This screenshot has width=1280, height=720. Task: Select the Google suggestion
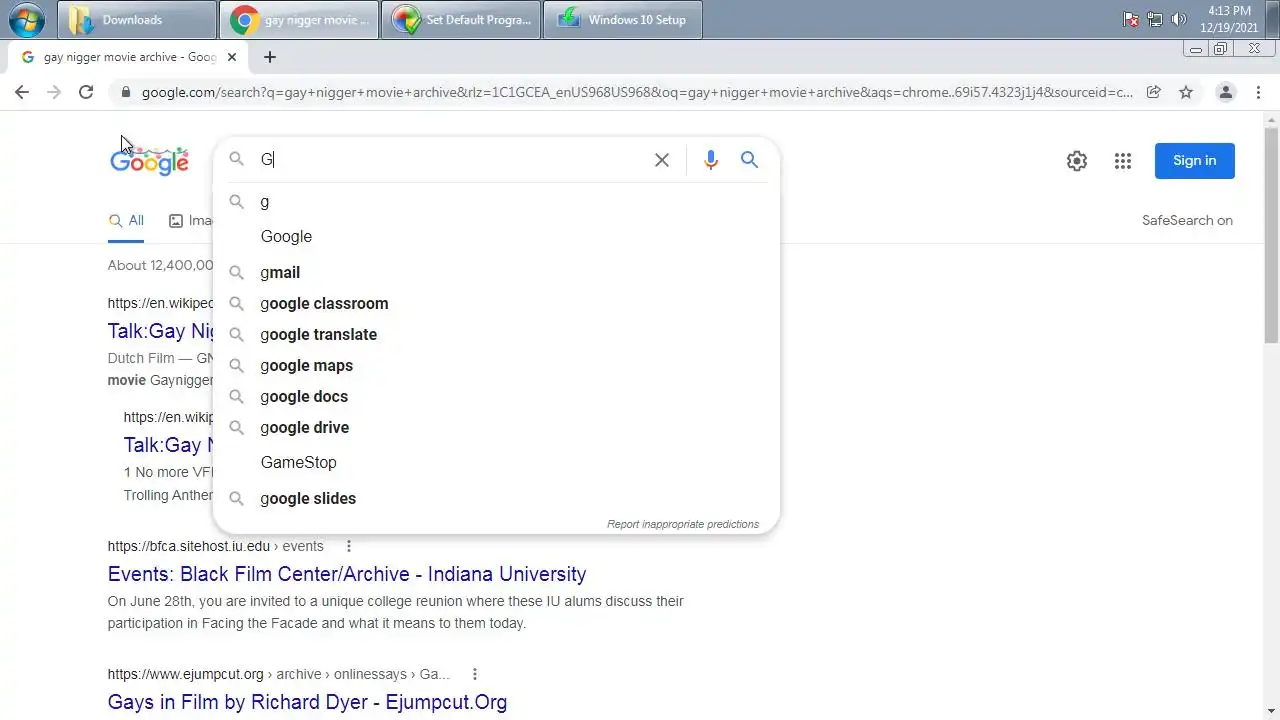click(x=496, y=237)
